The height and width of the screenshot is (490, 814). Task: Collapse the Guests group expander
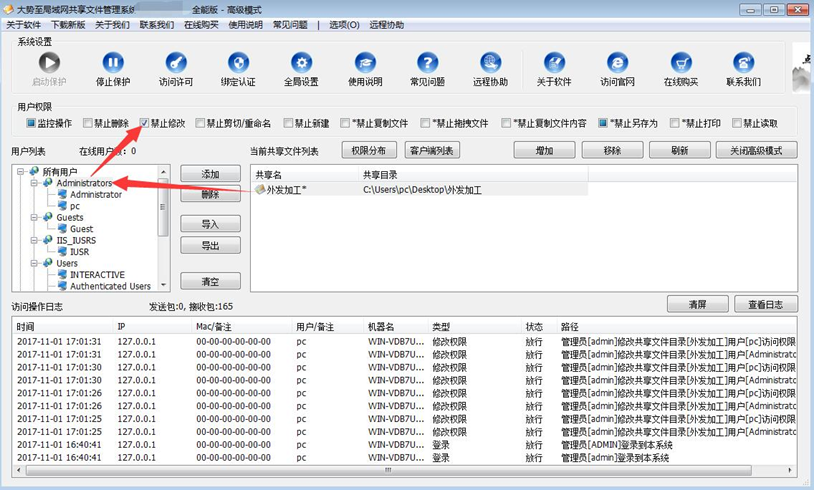[34, 217]
